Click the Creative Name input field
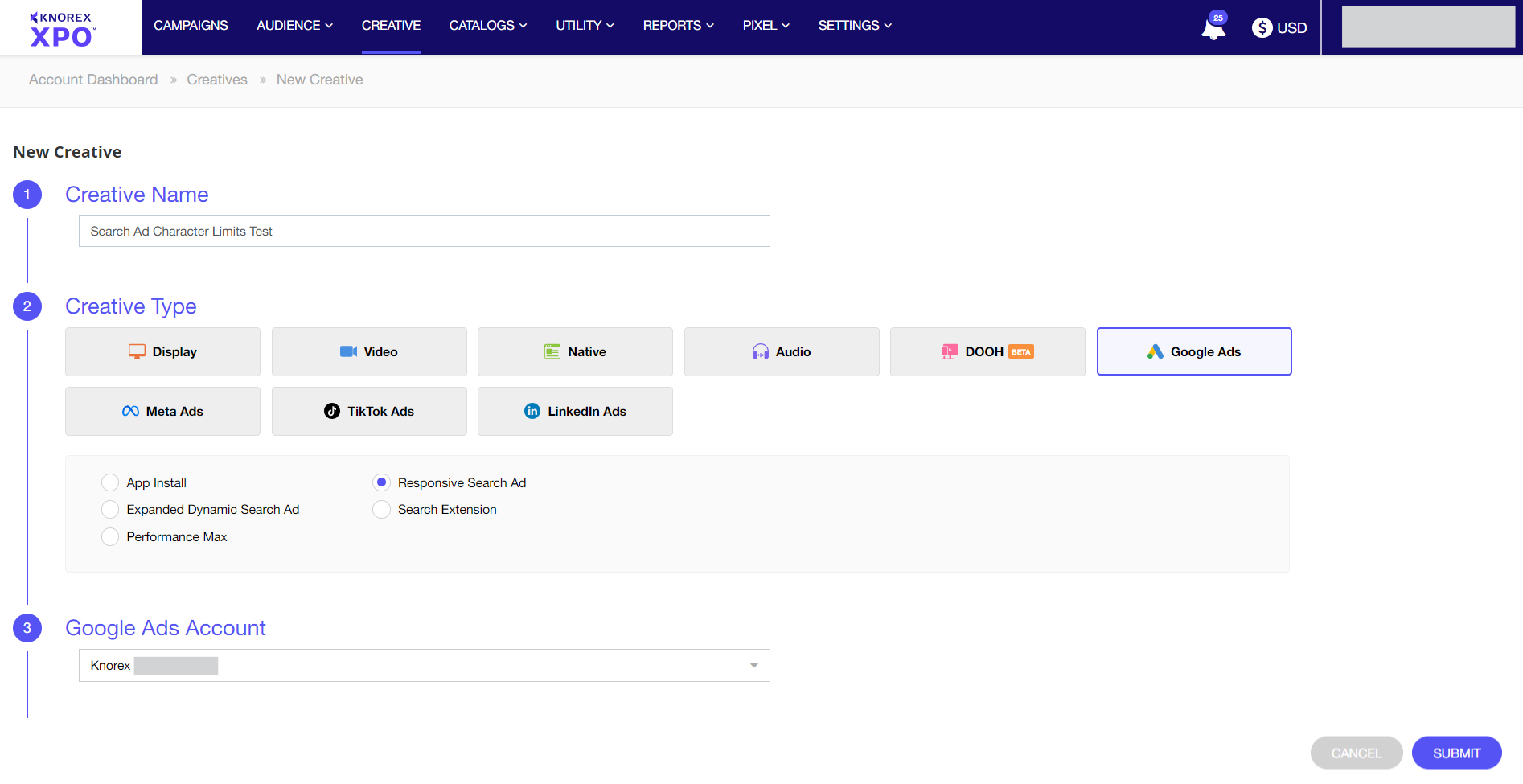 pos(424,231)
